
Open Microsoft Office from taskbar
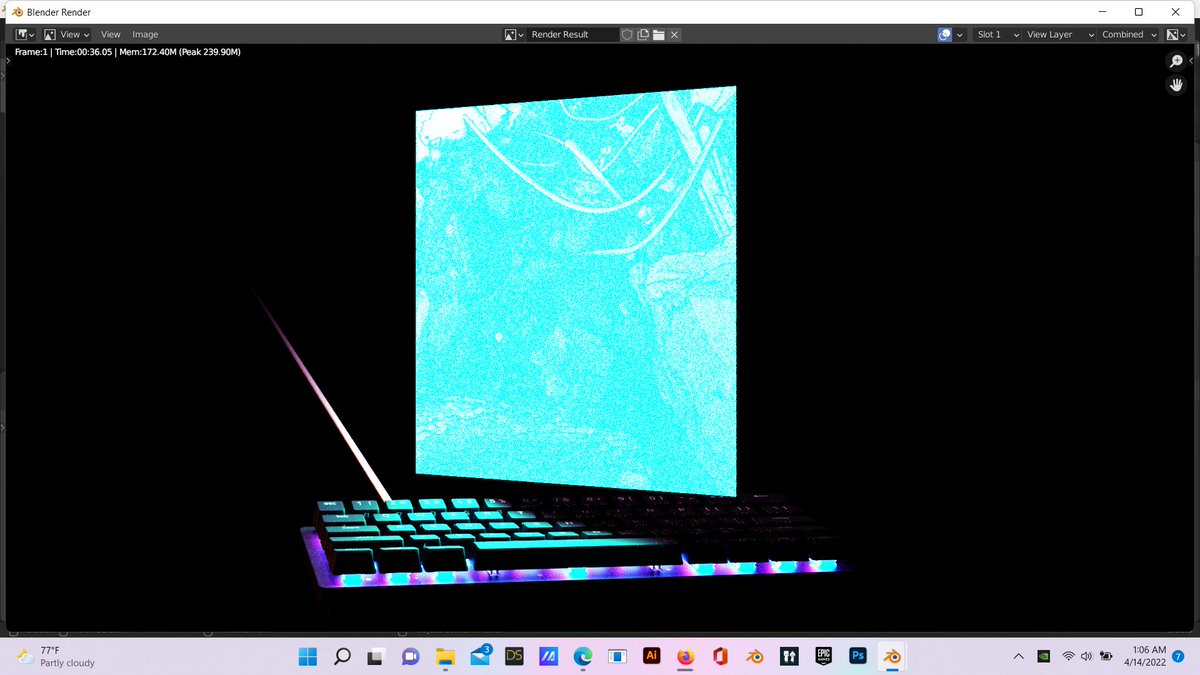click(x=720, y=656)
